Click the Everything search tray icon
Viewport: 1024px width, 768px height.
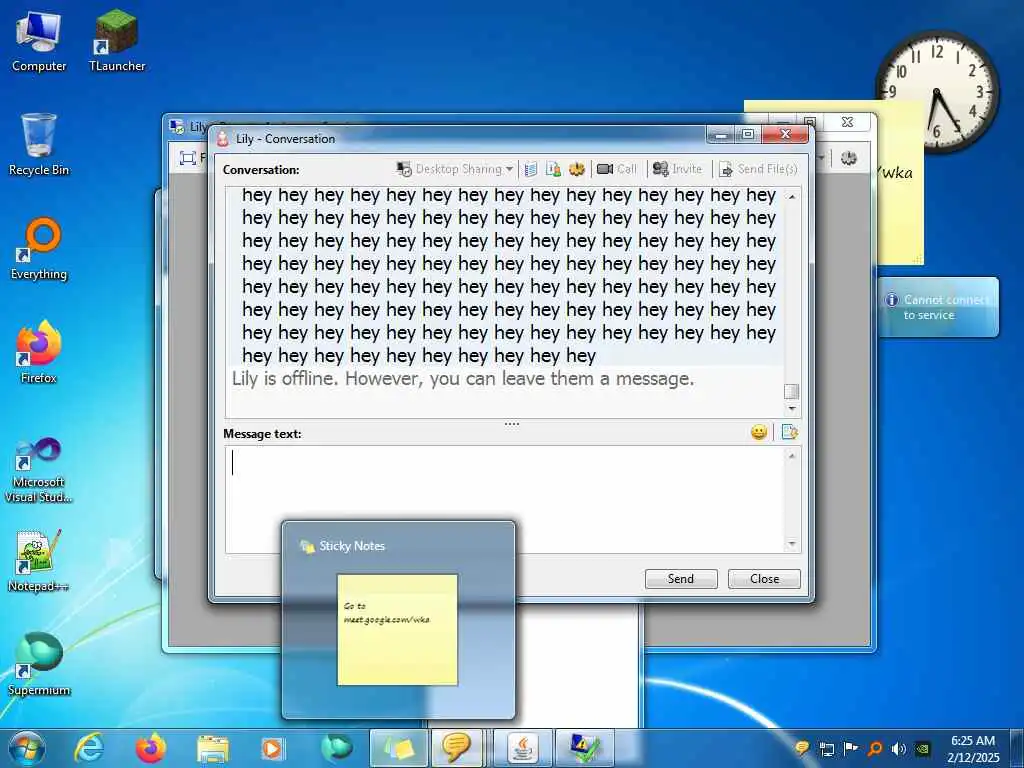[875, 748]
